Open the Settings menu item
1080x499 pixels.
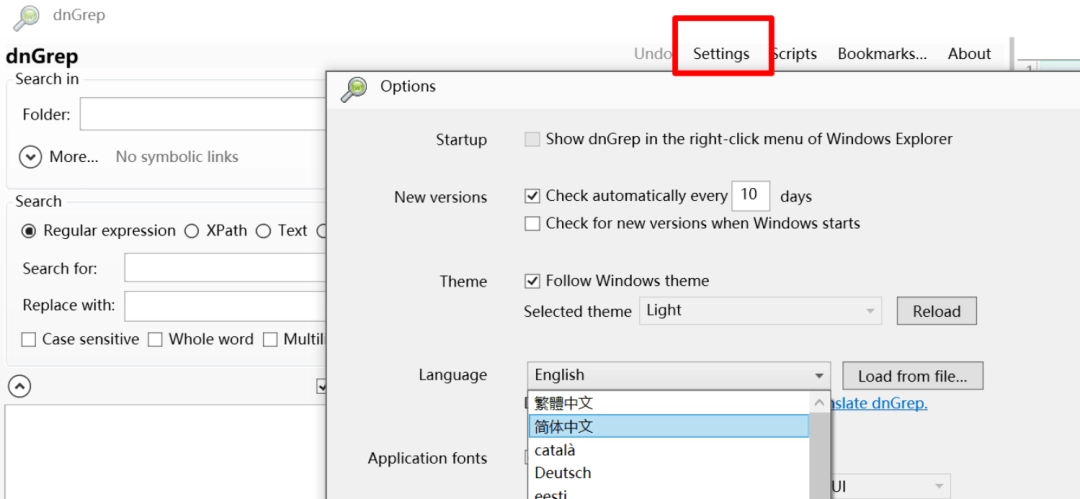(x=721, y=54)
